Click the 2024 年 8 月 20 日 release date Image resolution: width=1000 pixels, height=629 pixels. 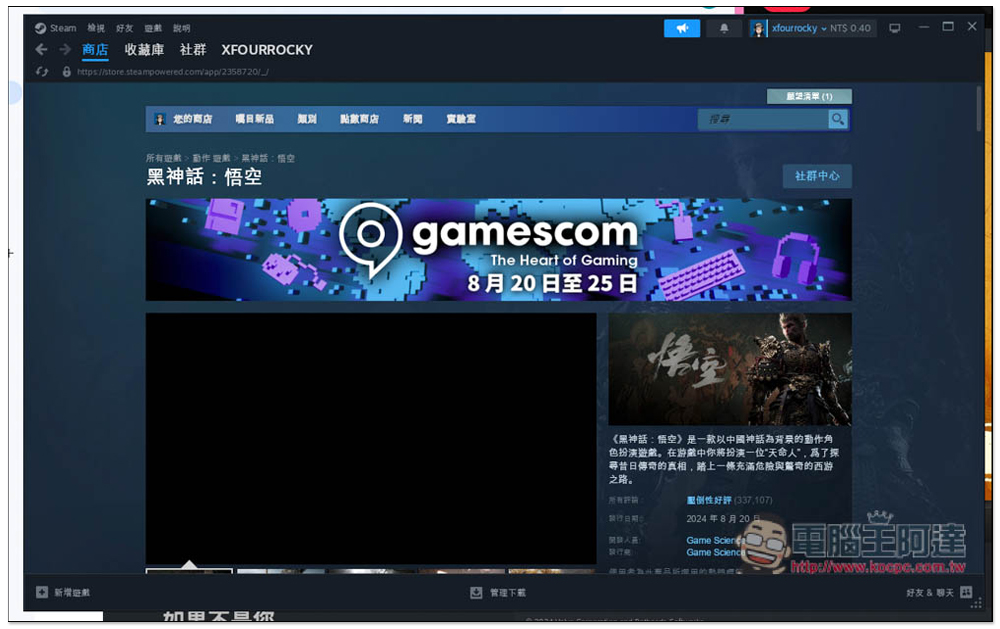[723, 519]
